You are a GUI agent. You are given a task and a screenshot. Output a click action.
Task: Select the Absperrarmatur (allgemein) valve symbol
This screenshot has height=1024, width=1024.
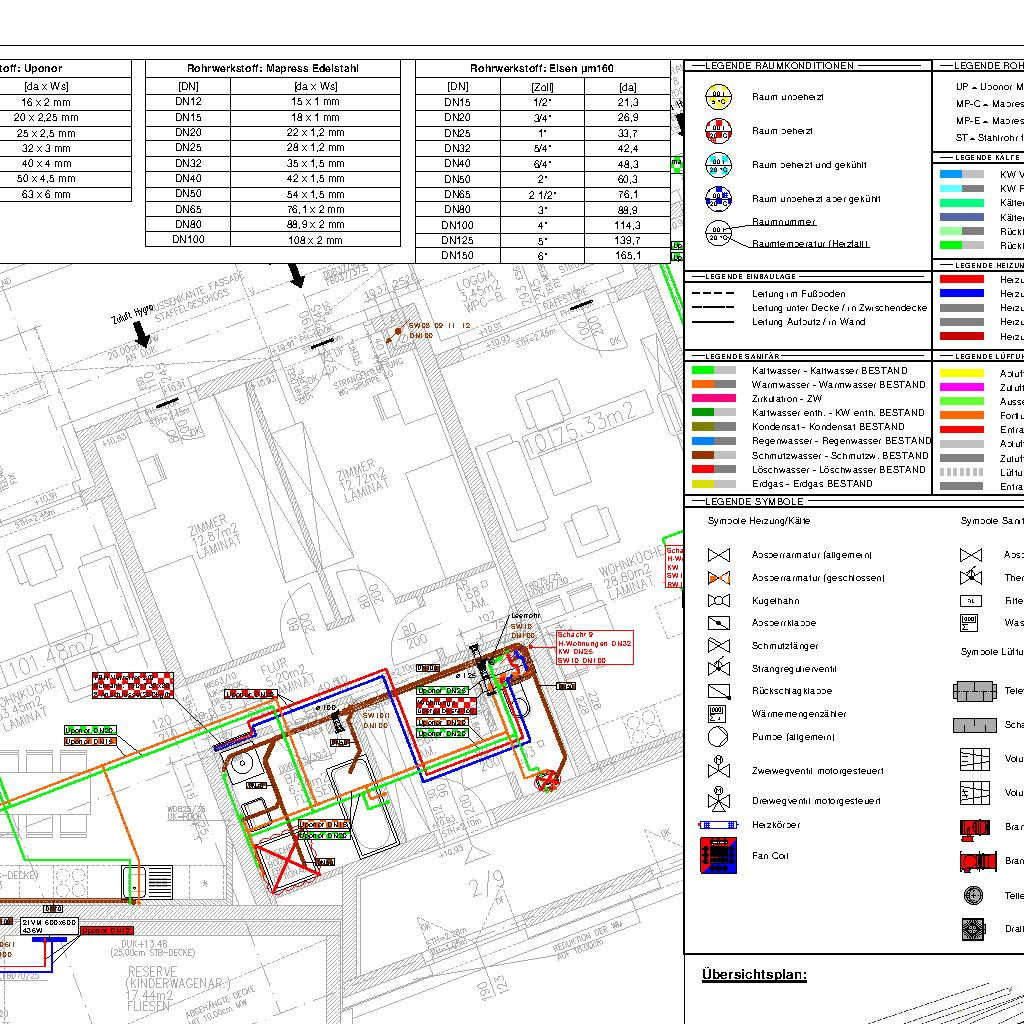[718, 555]
